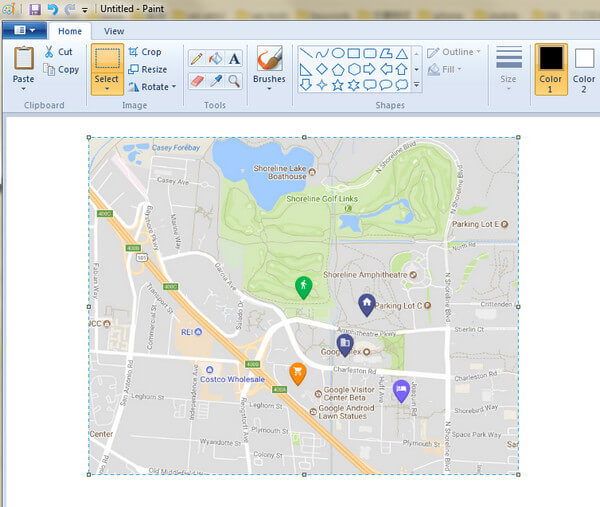Choose the Four-point star shape
Image resolution: width=600 pixels, height=507 pixels.
coord(321,85)
